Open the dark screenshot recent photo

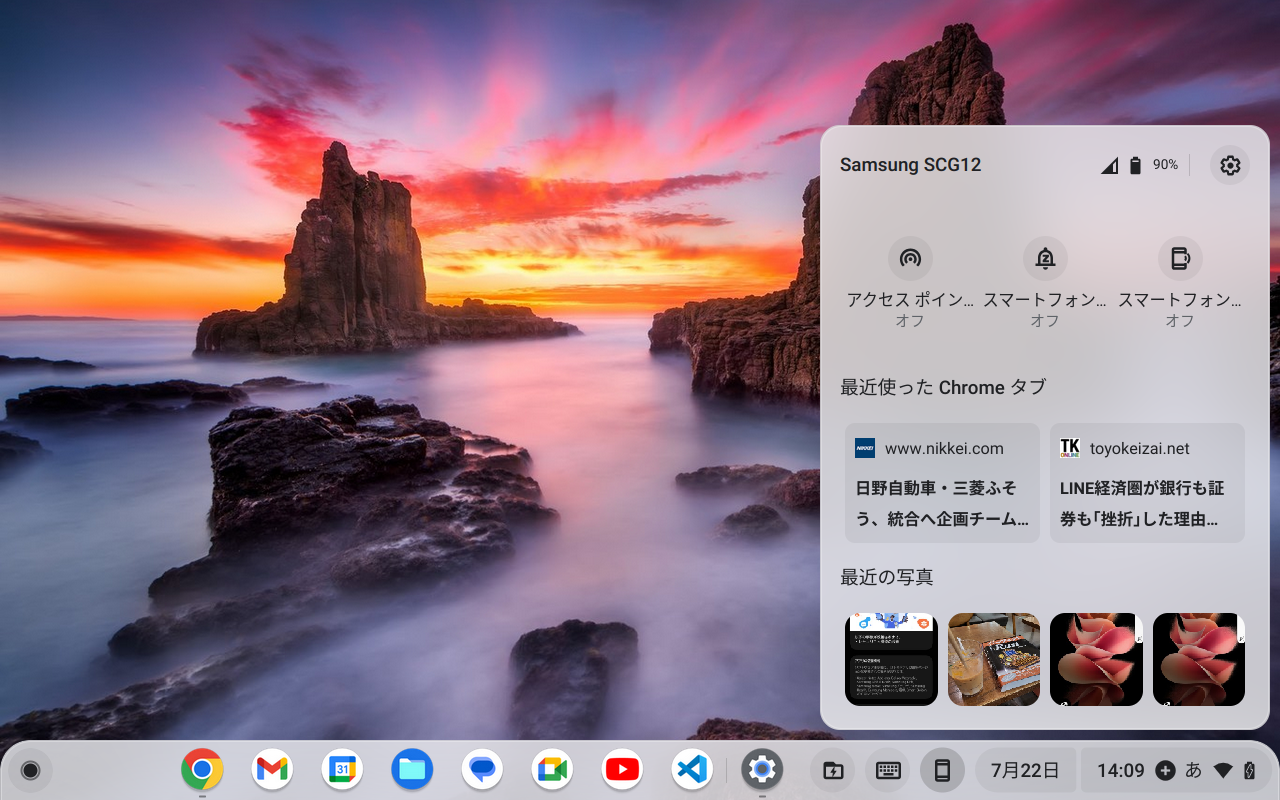coord(891,659)
